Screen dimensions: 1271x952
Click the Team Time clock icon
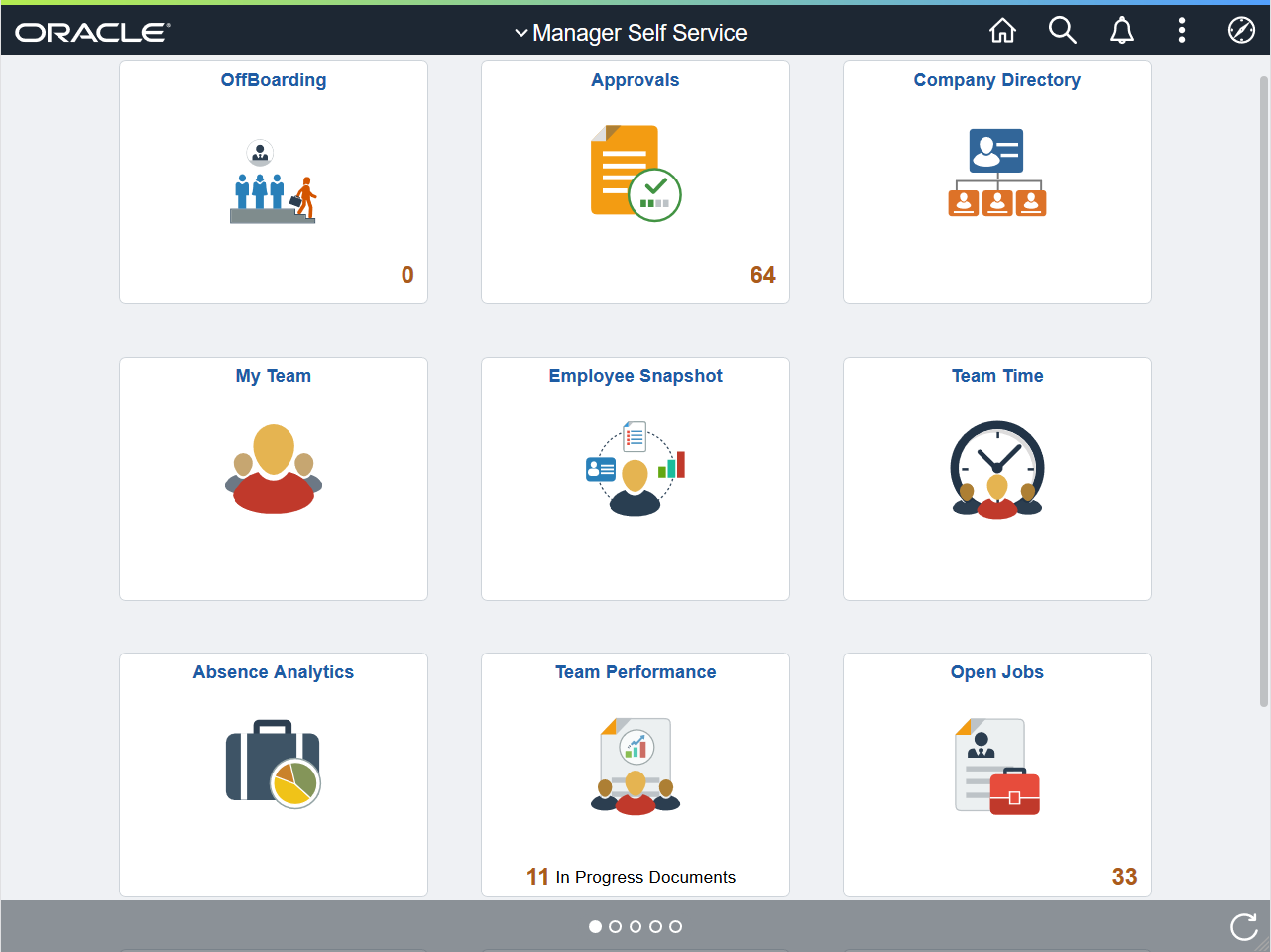pos(997,470)
